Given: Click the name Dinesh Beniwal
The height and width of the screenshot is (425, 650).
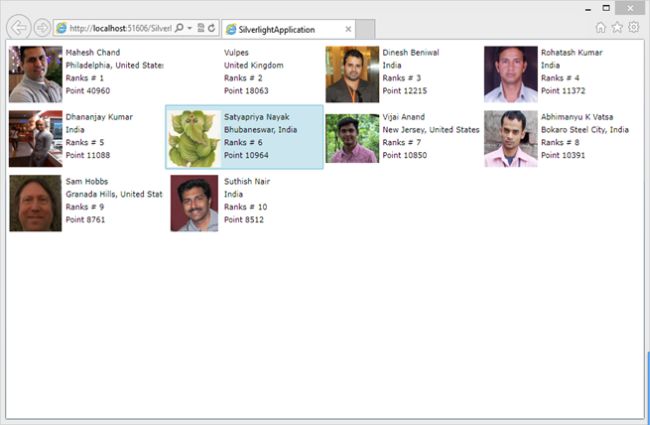Looking at the screenshot, I should [x=410, y=52].
